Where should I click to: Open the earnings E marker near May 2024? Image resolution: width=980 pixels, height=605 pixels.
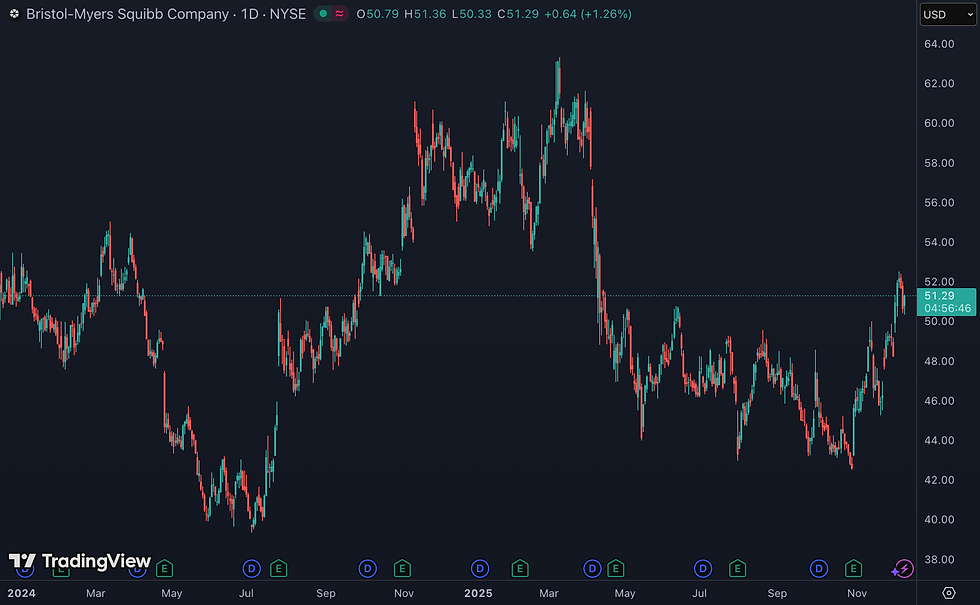pos(164,569)
